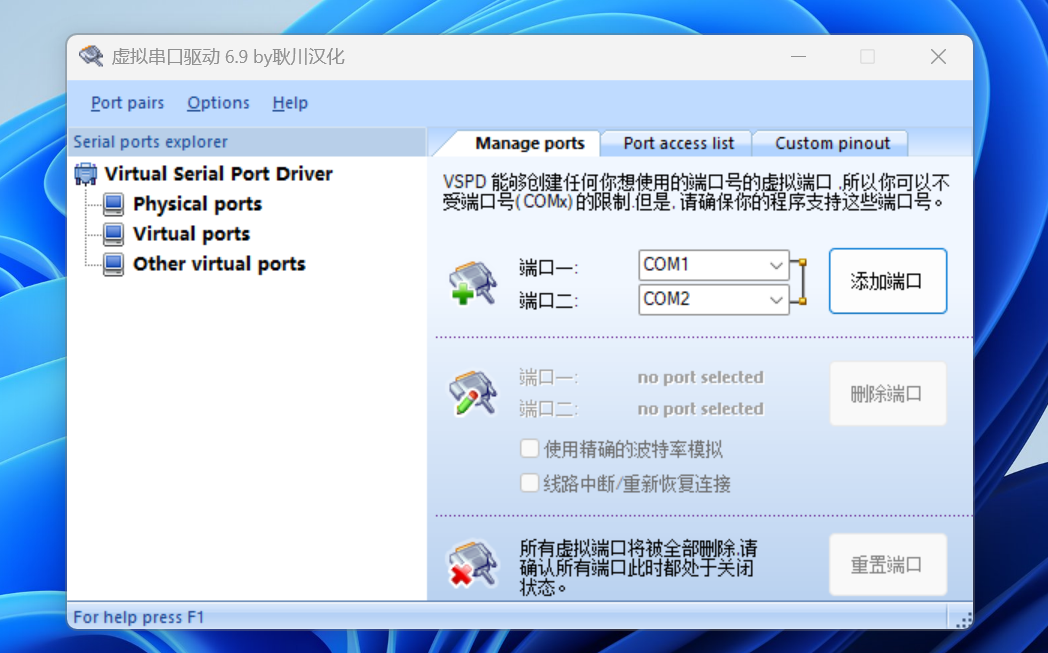Click the delete all ports red-X icon
Viewport: 1048px width, 653px height.
(473, 564)
